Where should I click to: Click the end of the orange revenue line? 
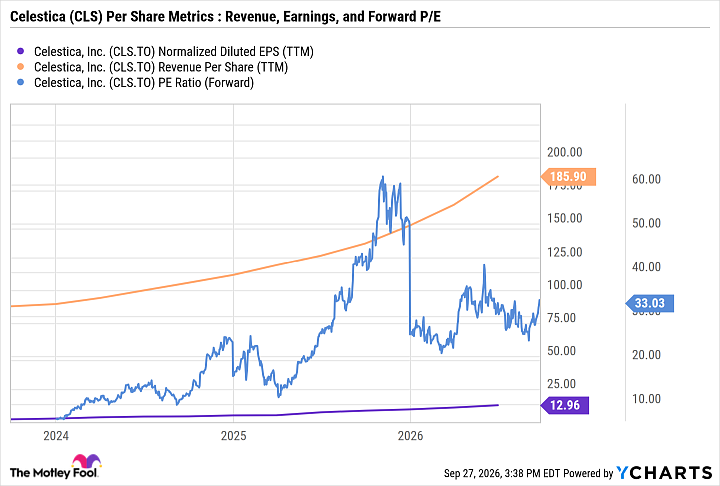[x=498, y=176]
